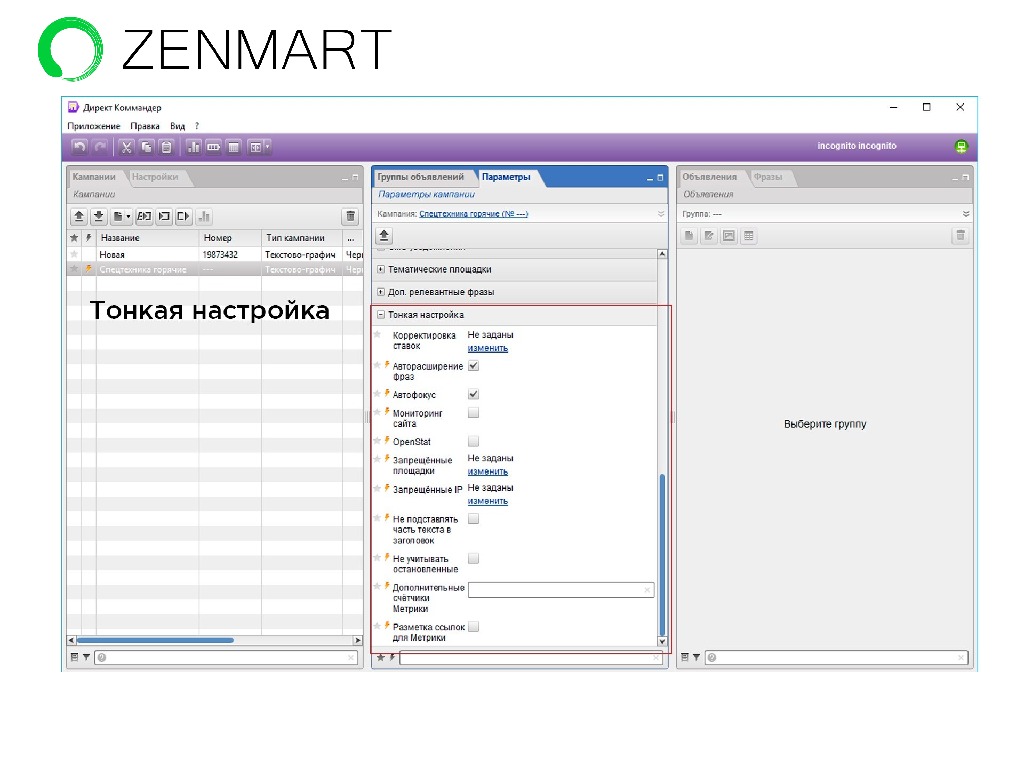Viewport: 1024px width, 768px height.
Task: Click upload icon in Parameters panel
Action: click(x=384, y=236)
